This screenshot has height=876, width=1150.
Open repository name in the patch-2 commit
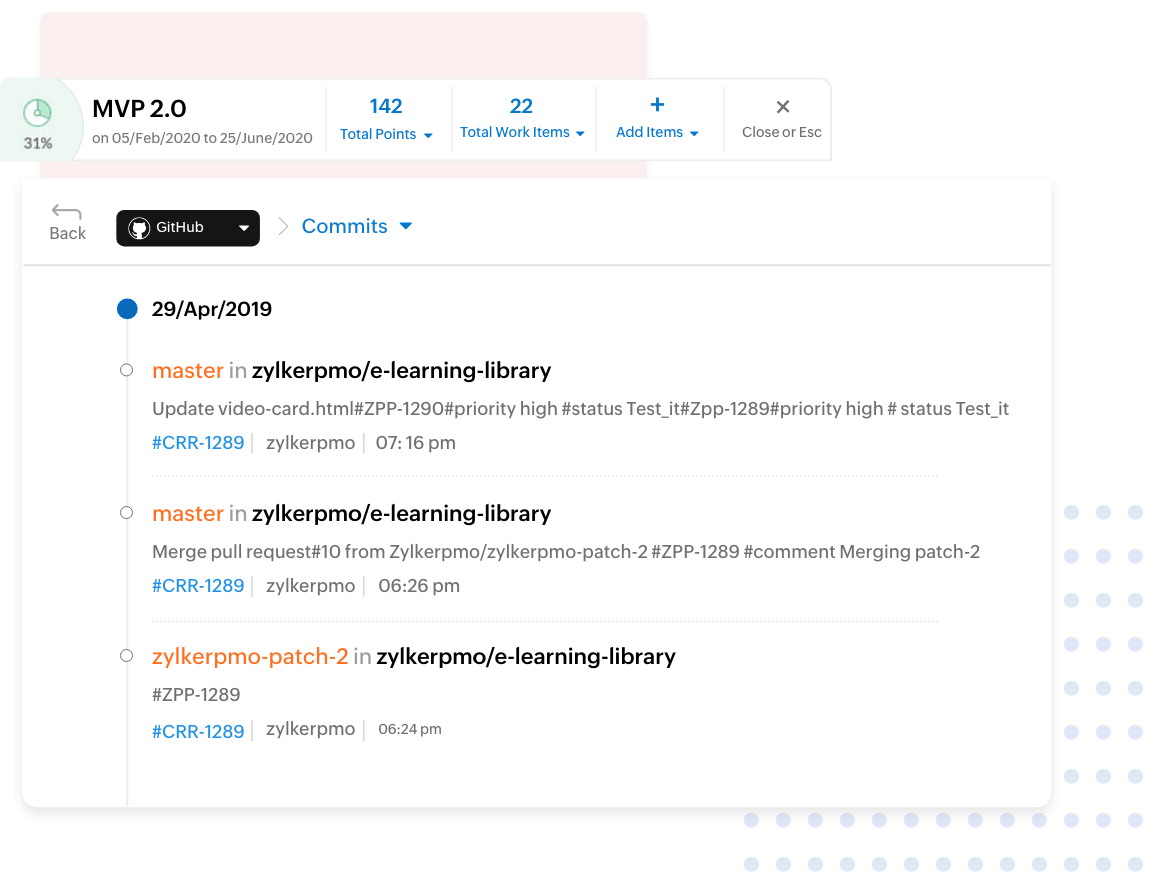pyautogui.click(x=526, y=657)
